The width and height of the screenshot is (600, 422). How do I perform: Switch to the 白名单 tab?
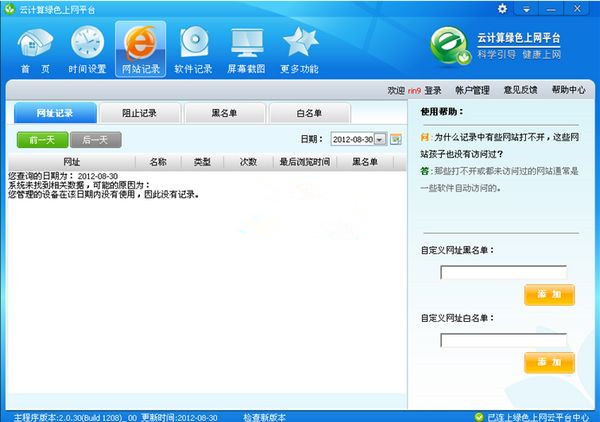click(x=309, y=112)
